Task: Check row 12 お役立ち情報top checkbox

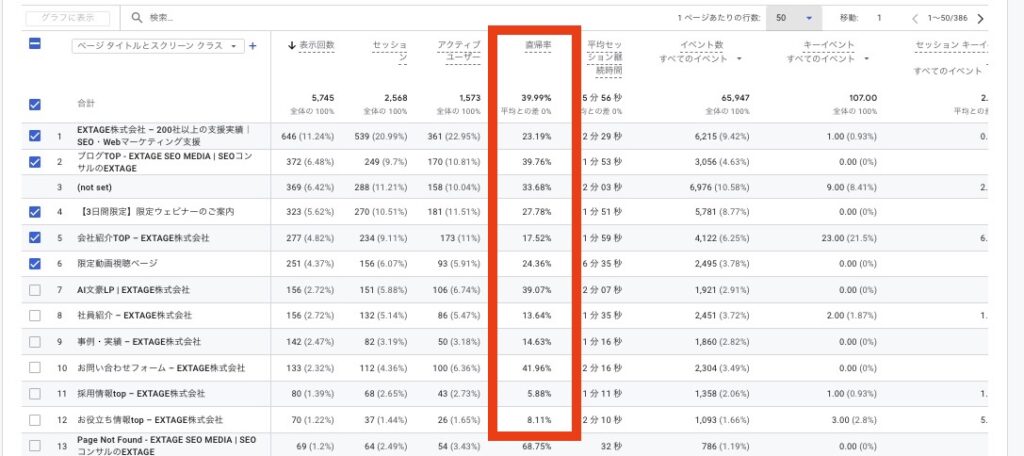Action: [35, 419]
